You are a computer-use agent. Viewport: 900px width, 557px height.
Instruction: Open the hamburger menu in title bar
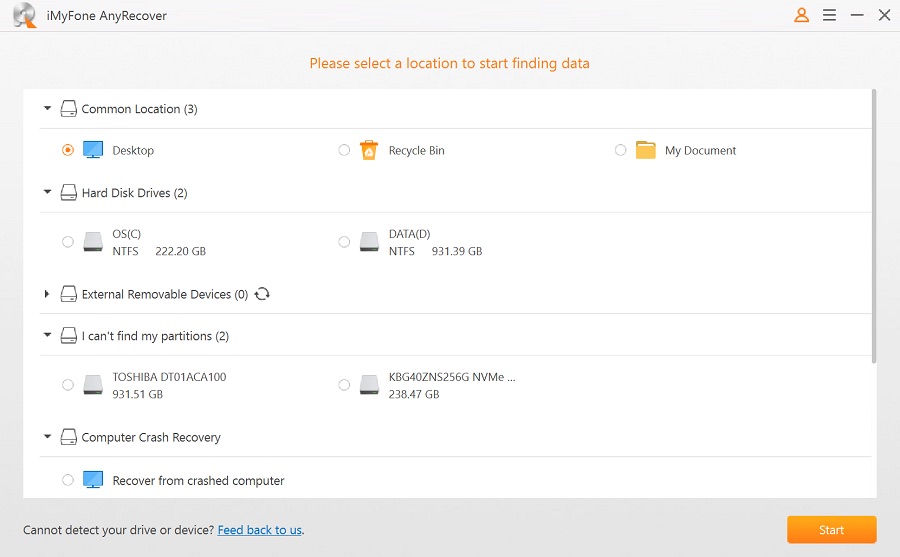tap(829, 15)
